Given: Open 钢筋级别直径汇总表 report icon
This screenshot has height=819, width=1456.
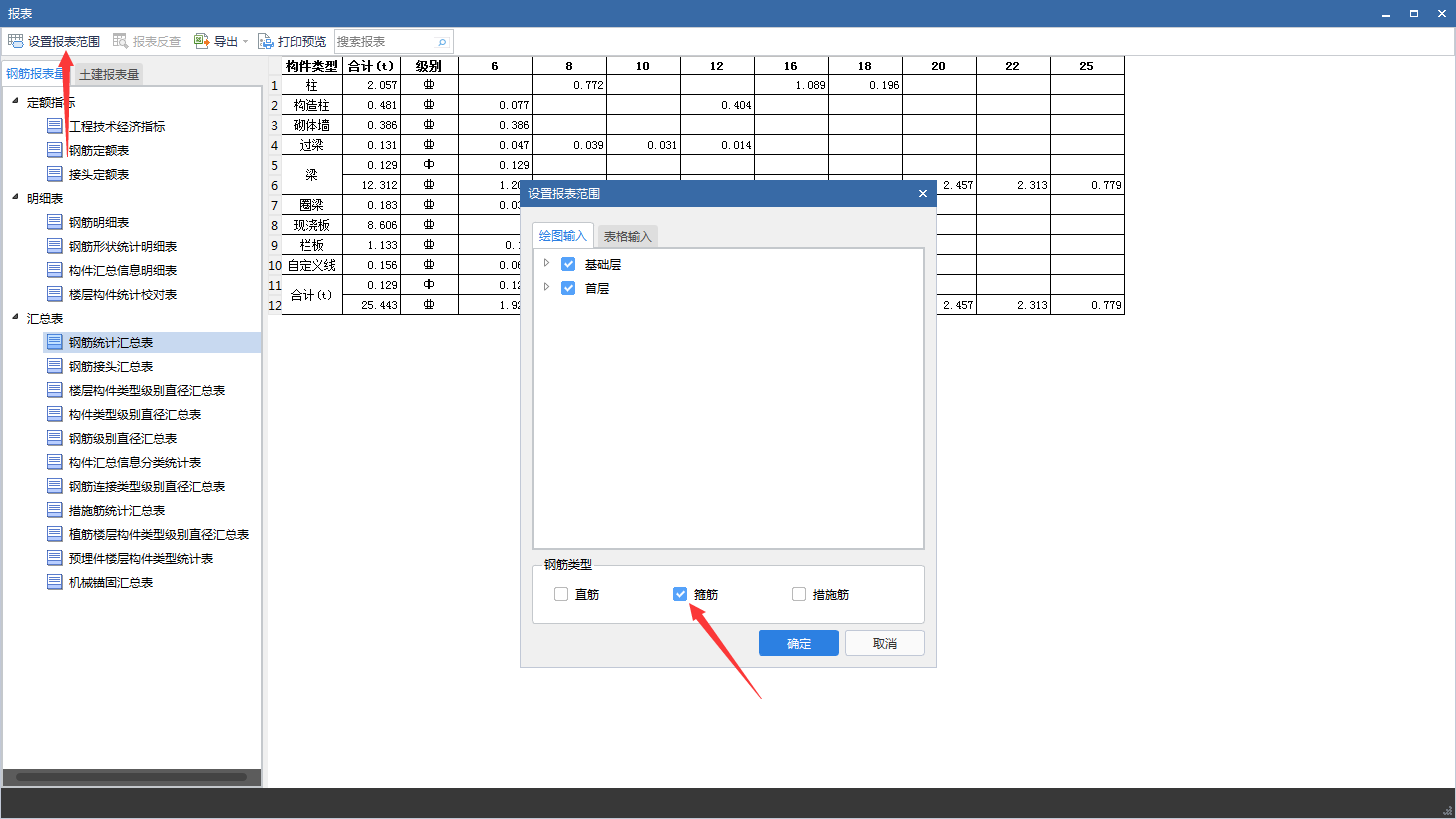Looking at the screenshot, I should (55, 439).
